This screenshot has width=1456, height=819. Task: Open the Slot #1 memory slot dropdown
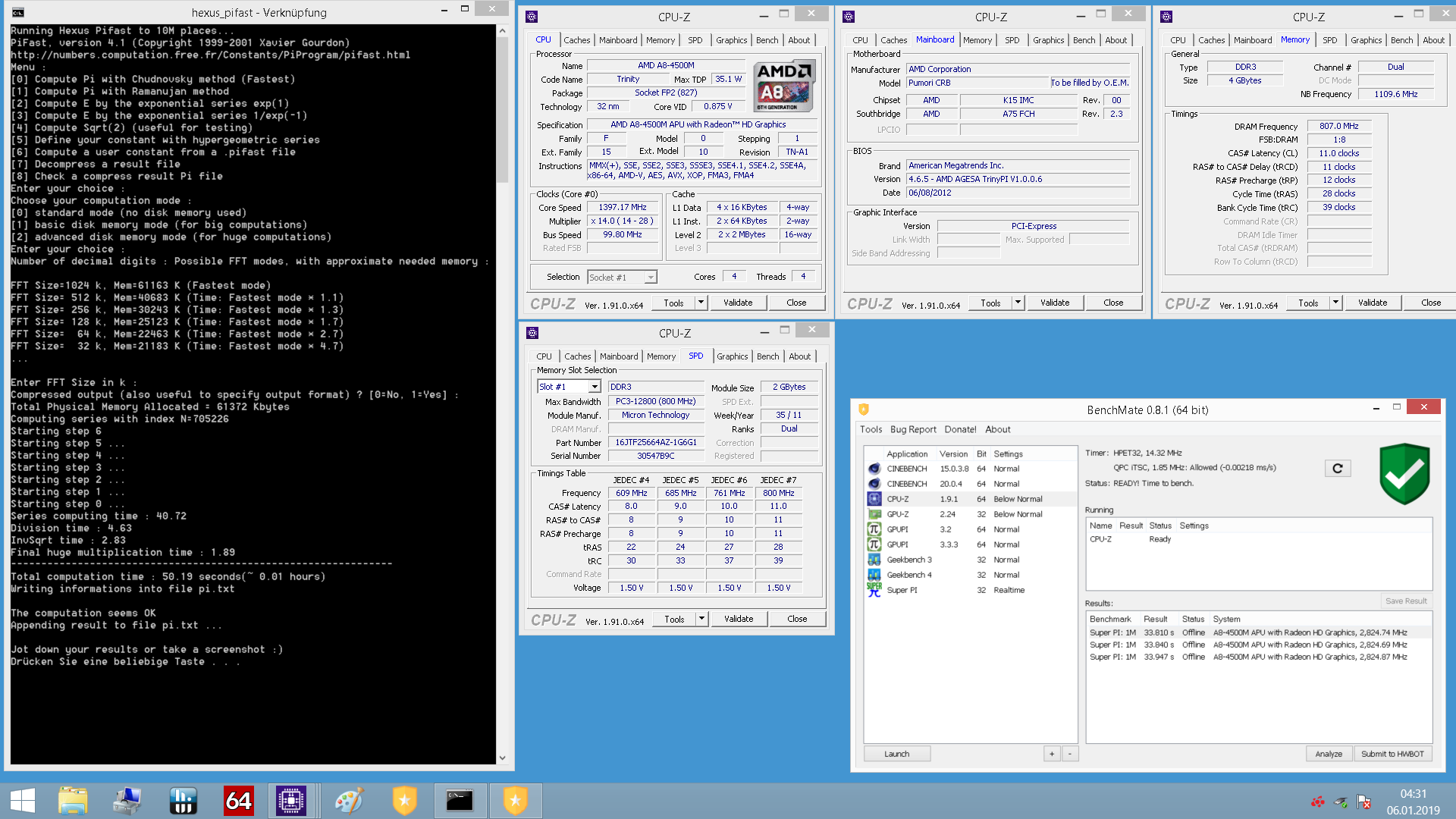click(x=595, y=387)
